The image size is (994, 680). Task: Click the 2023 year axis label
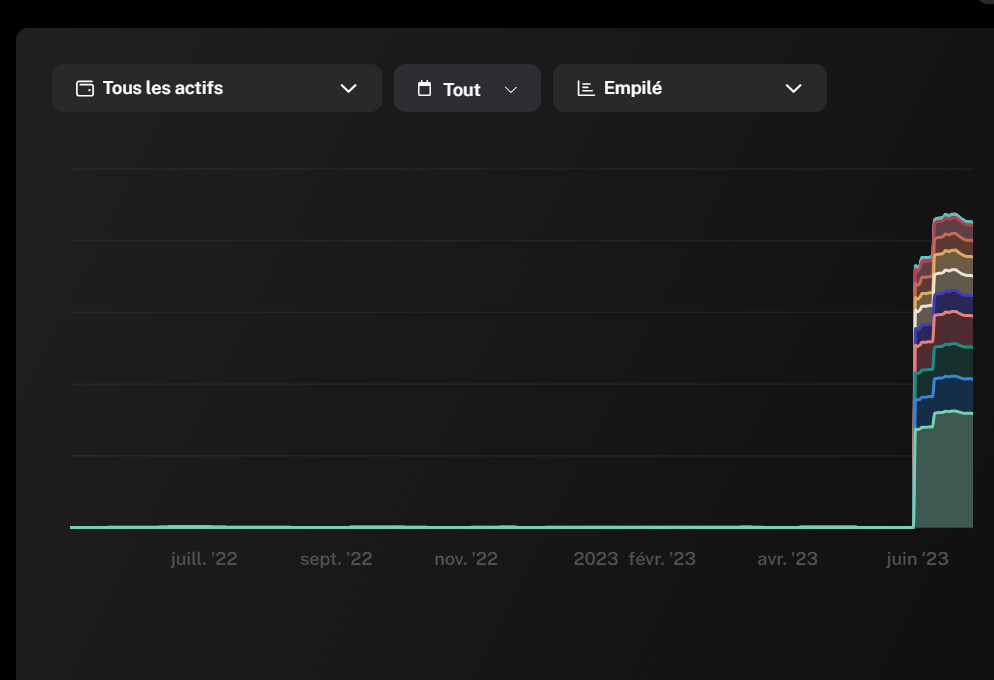pos(596,558)
